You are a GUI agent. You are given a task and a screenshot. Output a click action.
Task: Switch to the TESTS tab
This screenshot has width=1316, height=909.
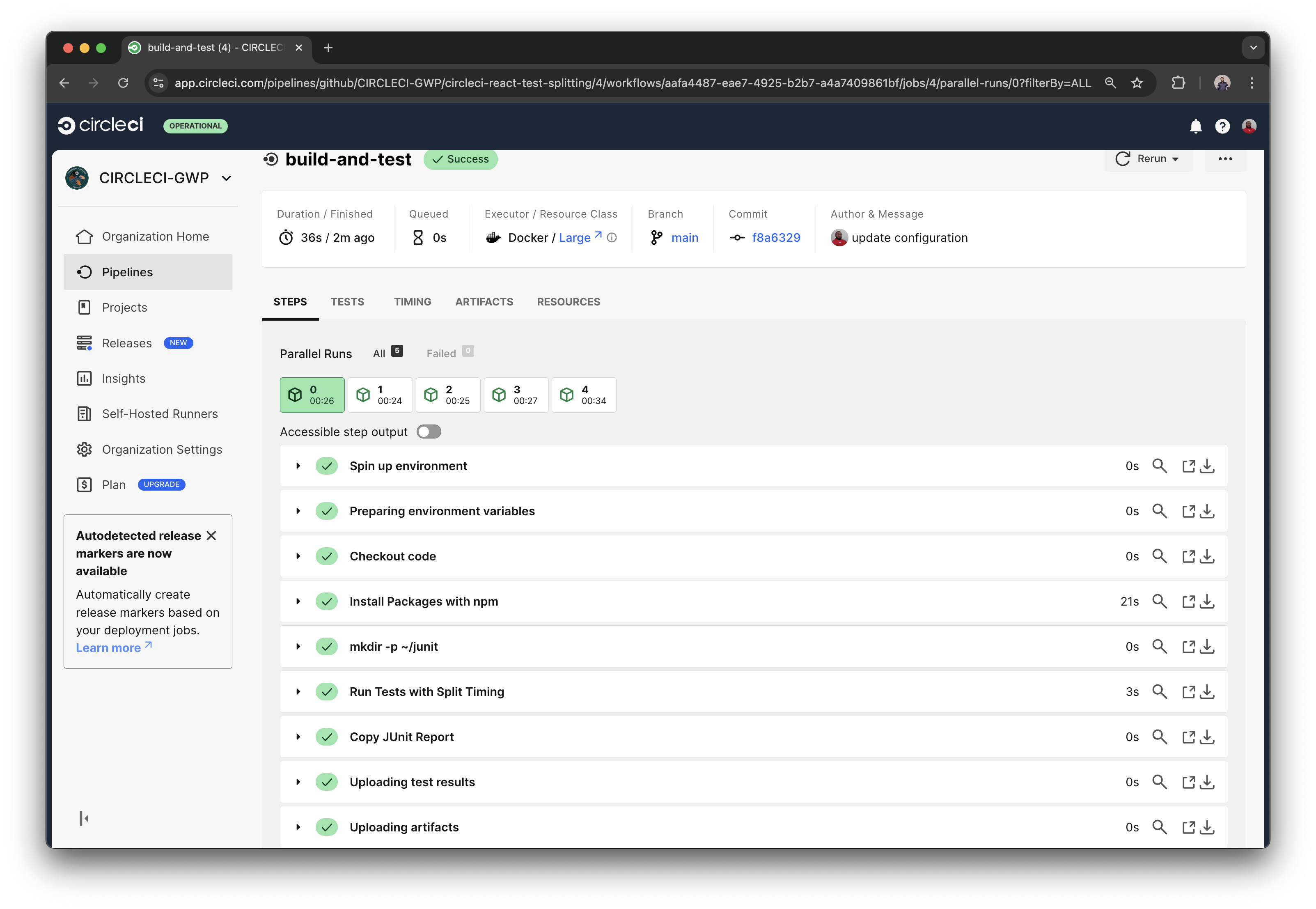[347, 302]
